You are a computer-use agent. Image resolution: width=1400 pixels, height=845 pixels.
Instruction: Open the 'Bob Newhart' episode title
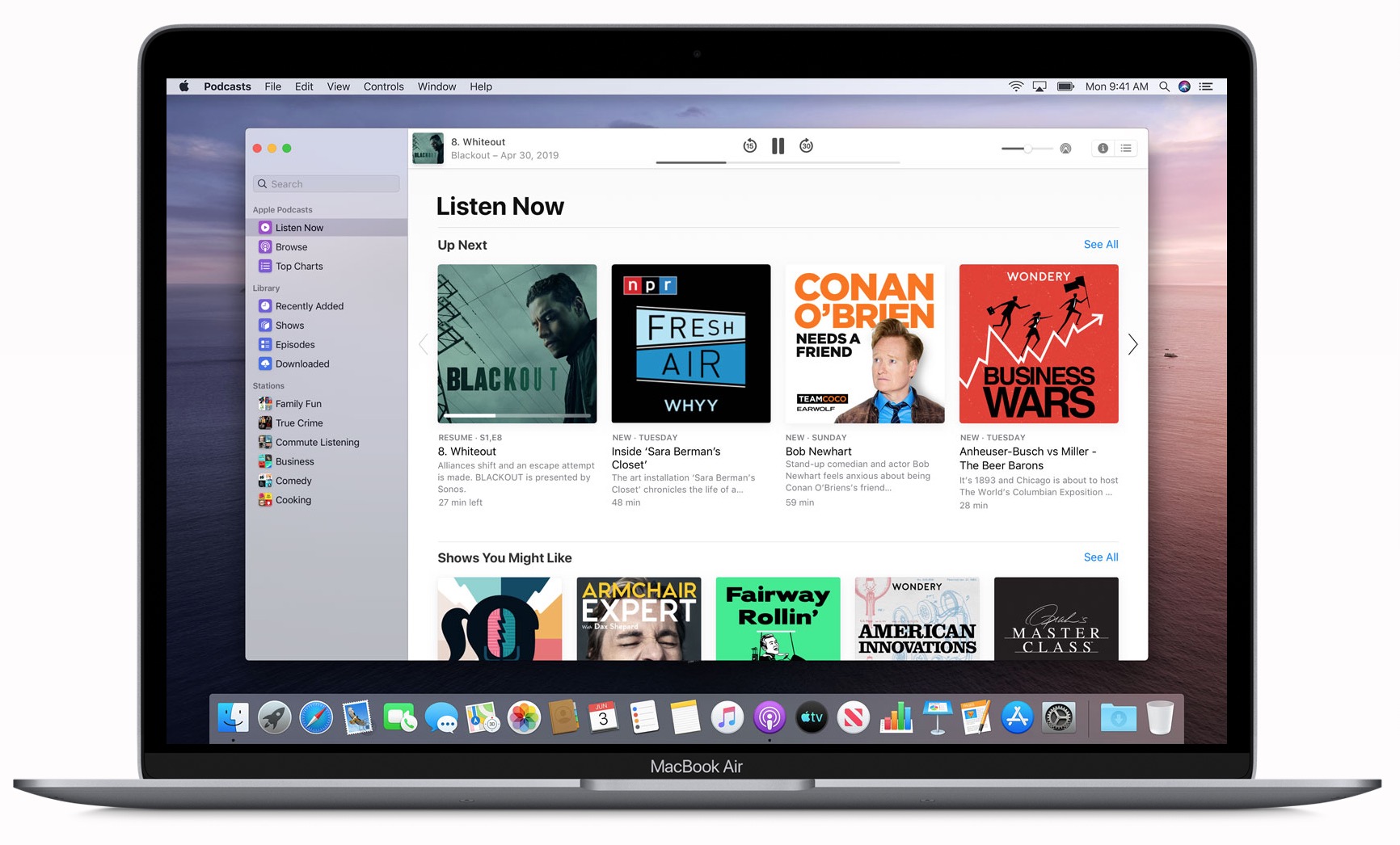click(x=819, y=452)
